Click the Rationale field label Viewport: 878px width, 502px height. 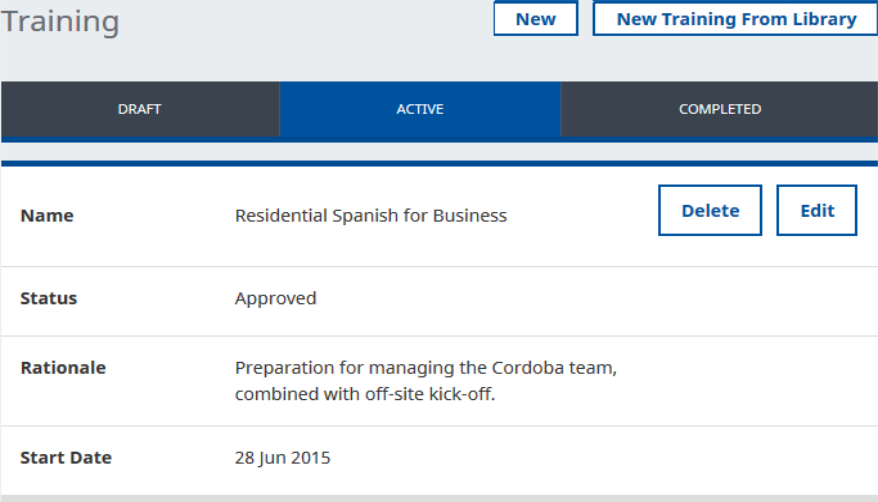pos(63,368)
